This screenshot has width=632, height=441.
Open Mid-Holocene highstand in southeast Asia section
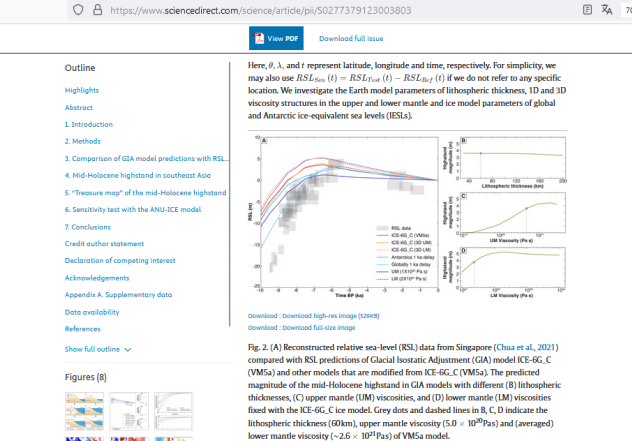click(x=138, y=175)
